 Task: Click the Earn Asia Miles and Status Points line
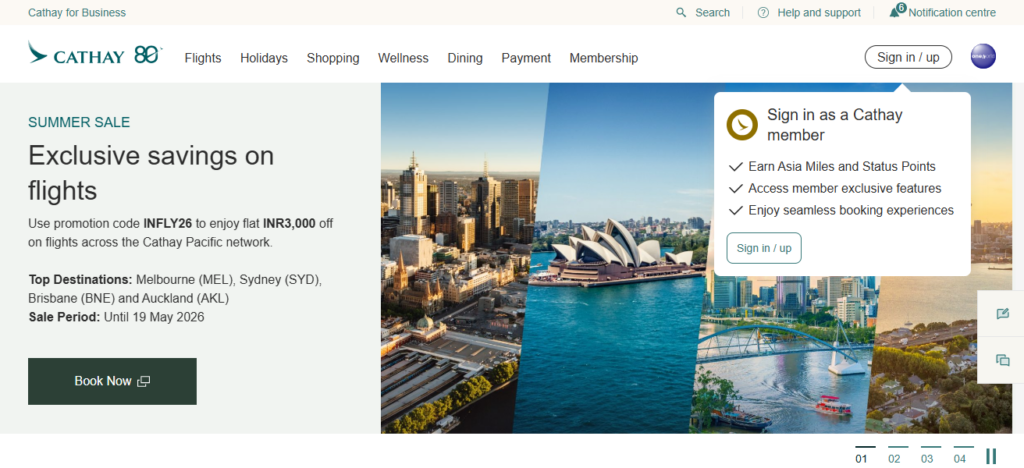[842, 166]
